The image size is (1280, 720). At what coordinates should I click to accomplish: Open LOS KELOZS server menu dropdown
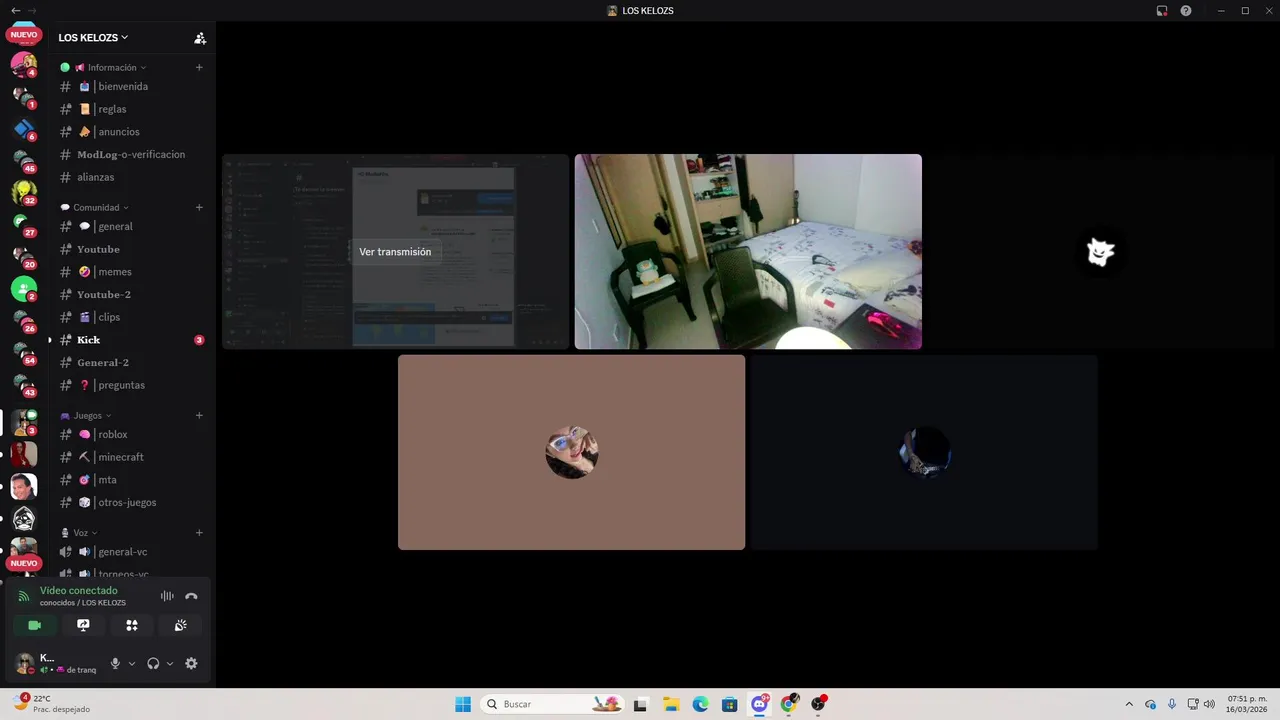tap(93, 37)
